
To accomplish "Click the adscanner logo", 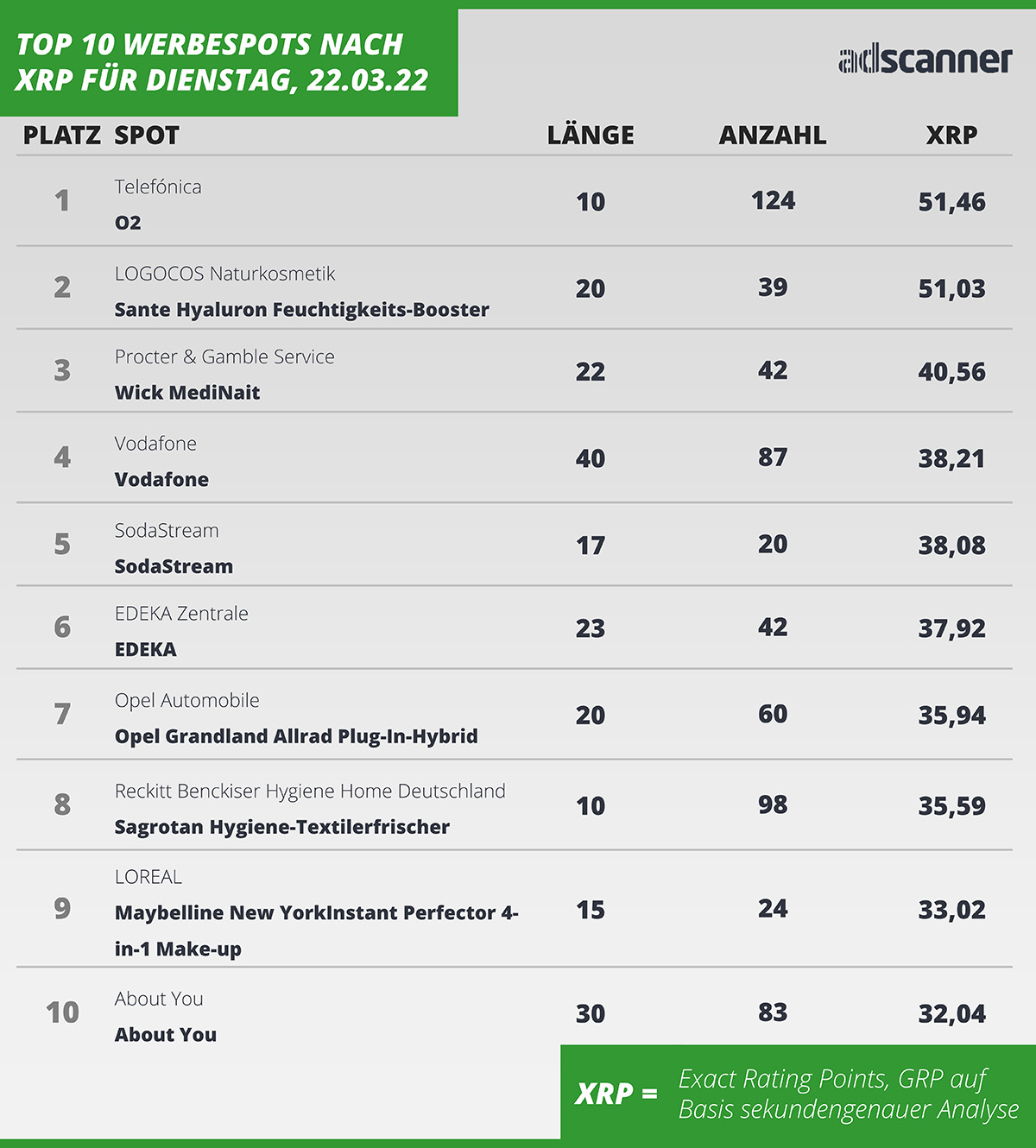I will click(x=925, y=60).
